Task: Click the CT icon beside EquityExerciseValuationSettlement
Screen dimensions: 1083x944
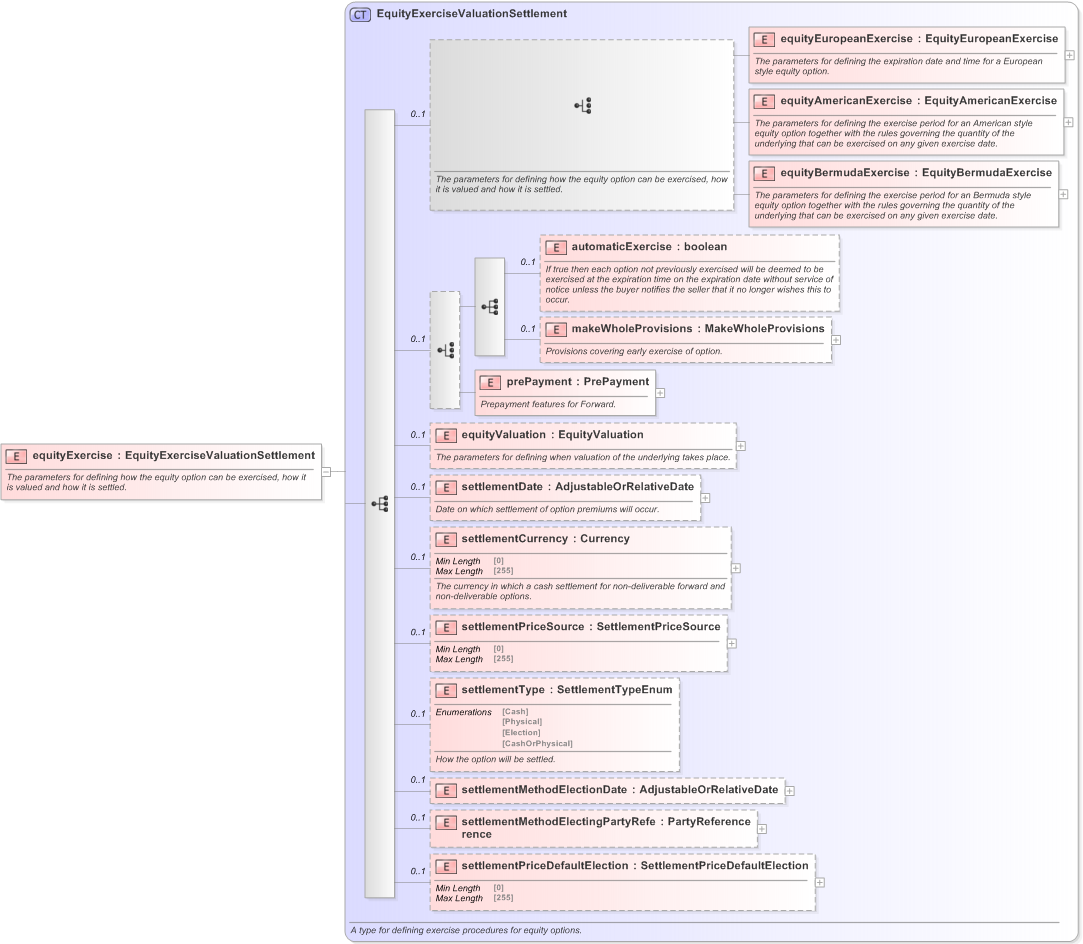Action: [361, 15]
